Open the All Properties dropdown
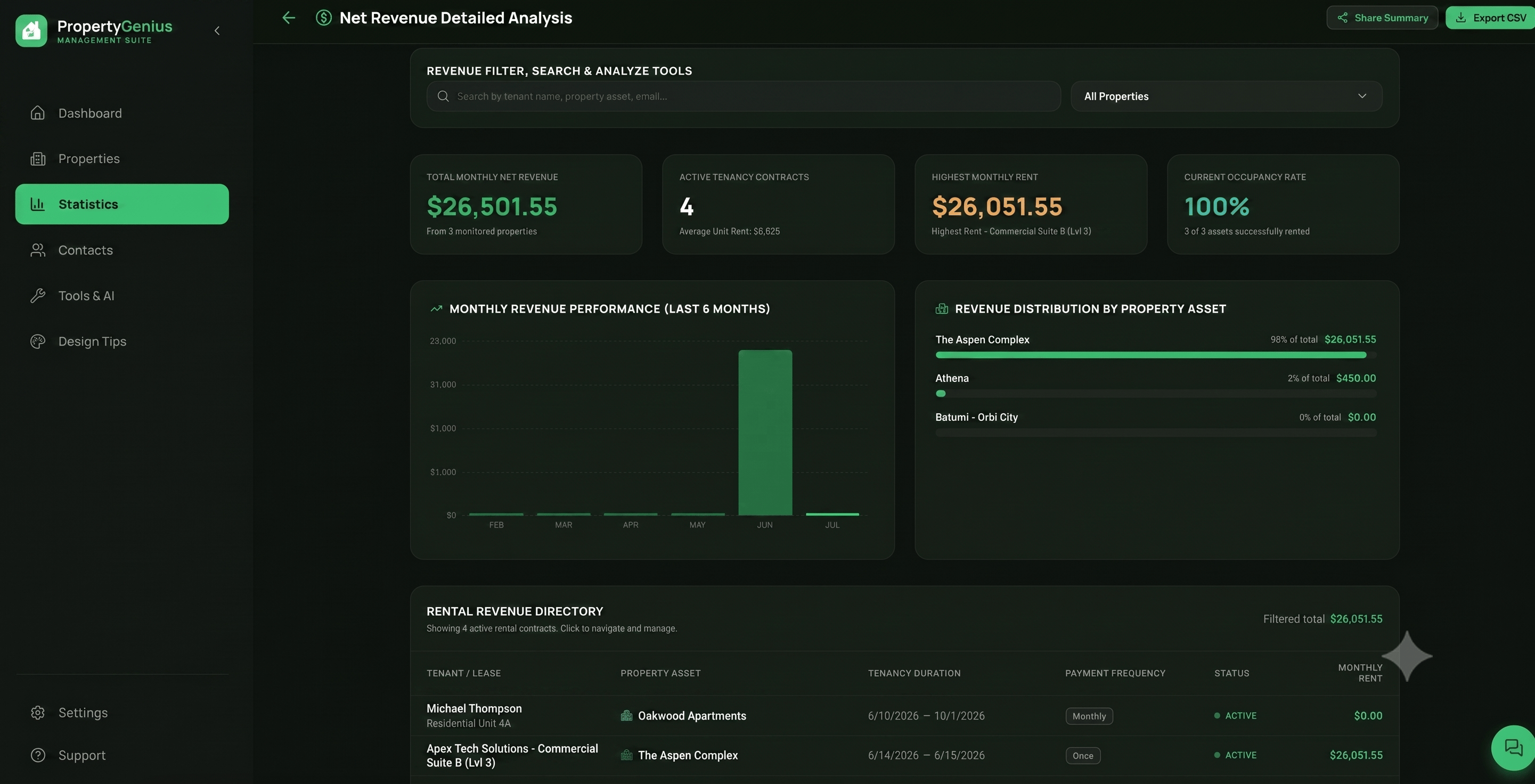The image size is (1535, 784). pos(1226,96)
